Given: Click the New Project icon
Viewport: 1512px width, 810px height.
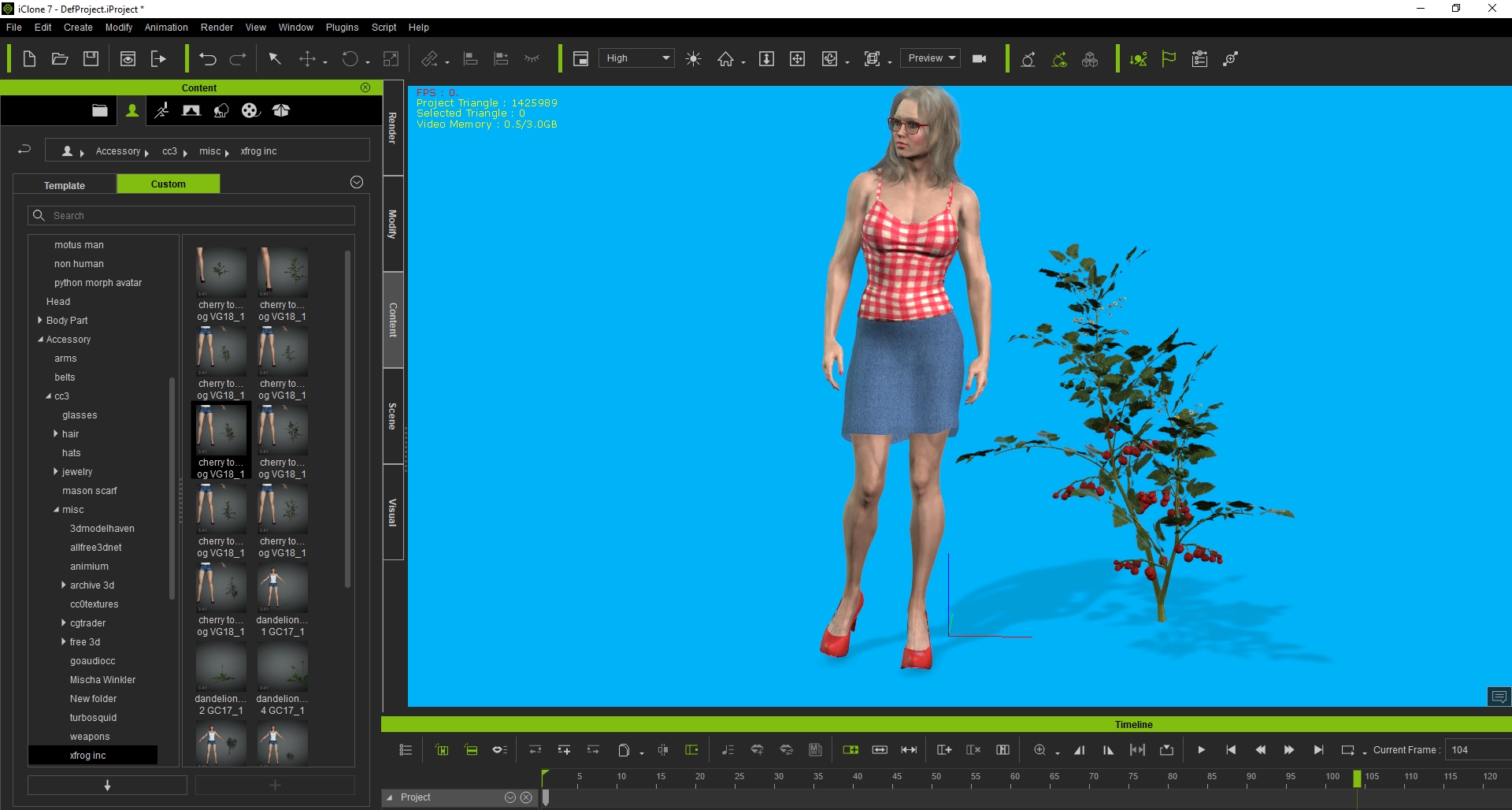Looking at the screenshot, I should (x=29, y=59).
